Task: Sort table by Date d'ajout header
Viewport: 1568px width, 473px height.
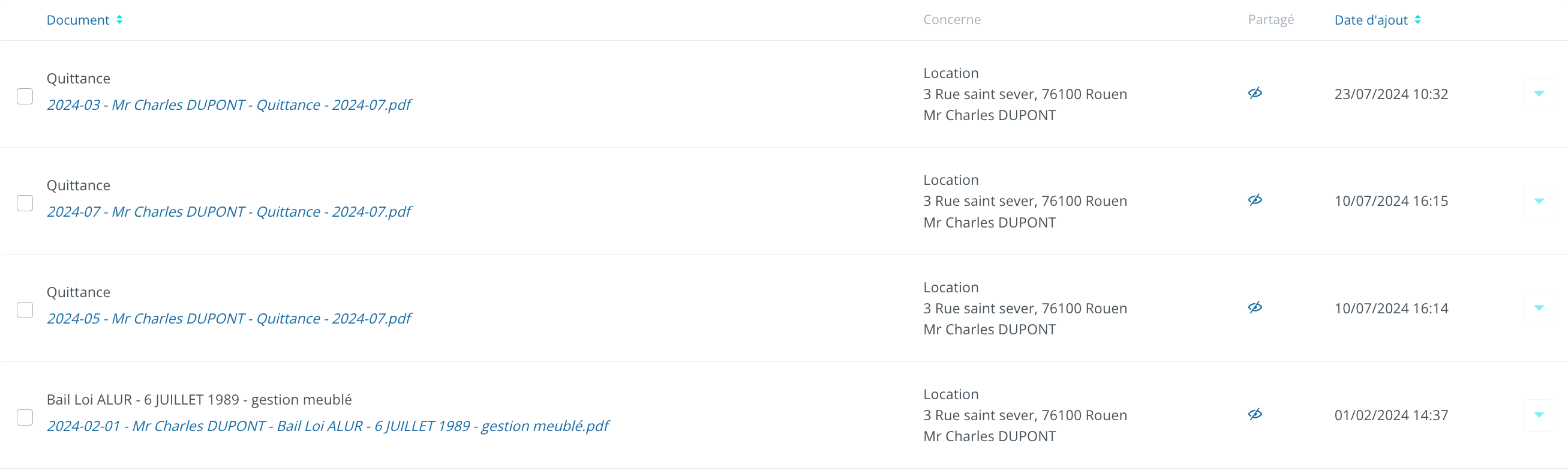Action: click(x=1370, y=20)
